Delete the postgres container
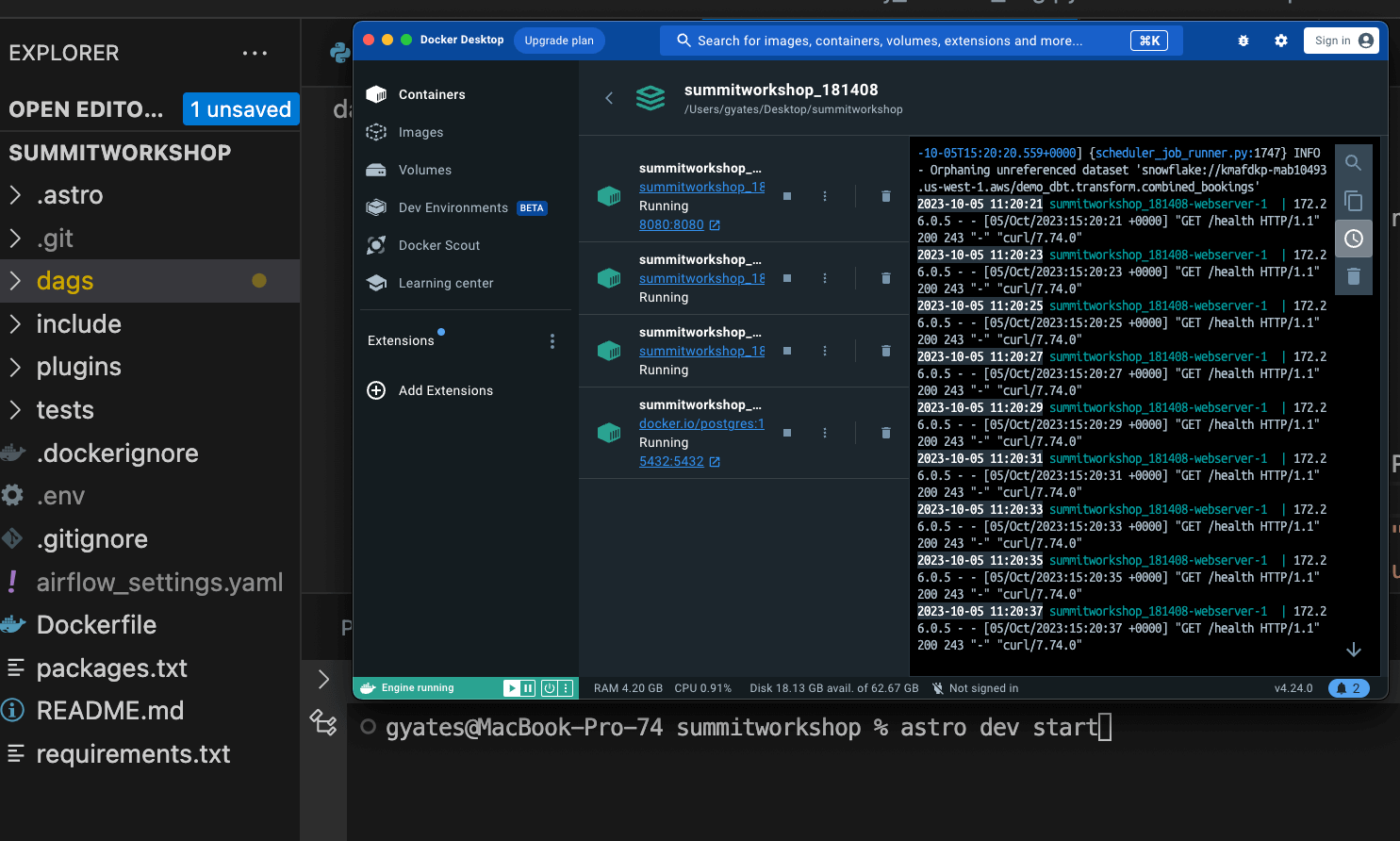The height and width of the screenshot is (841, 1400). pos(885,433)
